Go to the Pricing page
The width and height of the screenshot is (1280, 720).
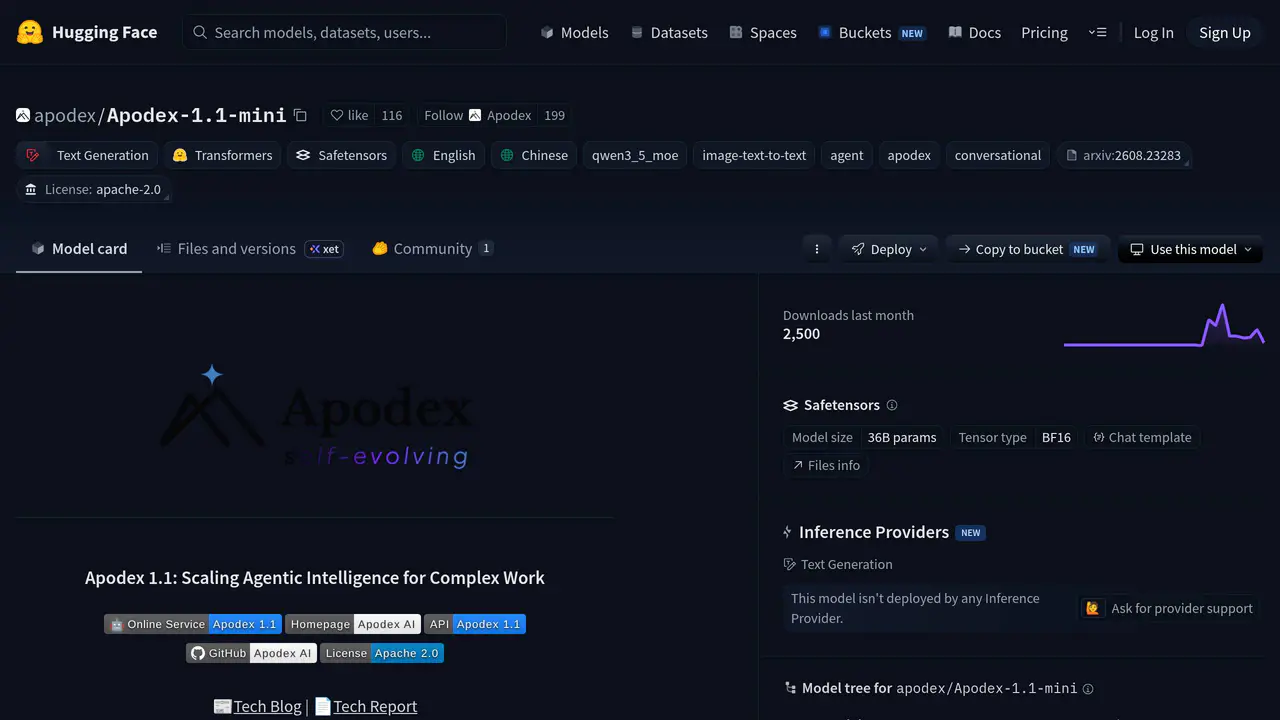(x=1044, y=32)
